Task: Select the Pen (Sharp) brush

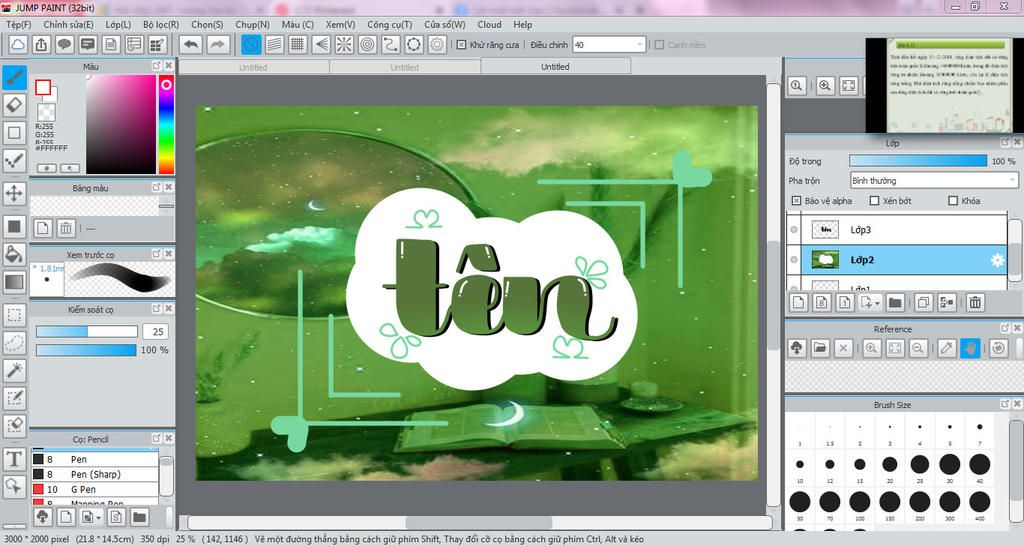Action: point(95,474)
